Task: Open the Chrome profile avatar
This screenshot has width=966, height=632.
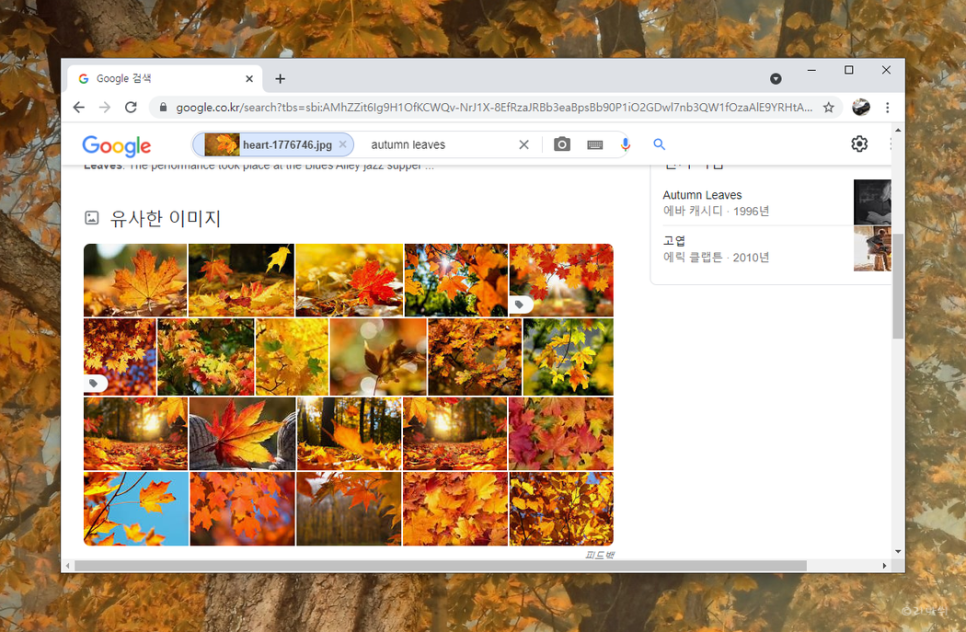Action: tap(861, 107)
